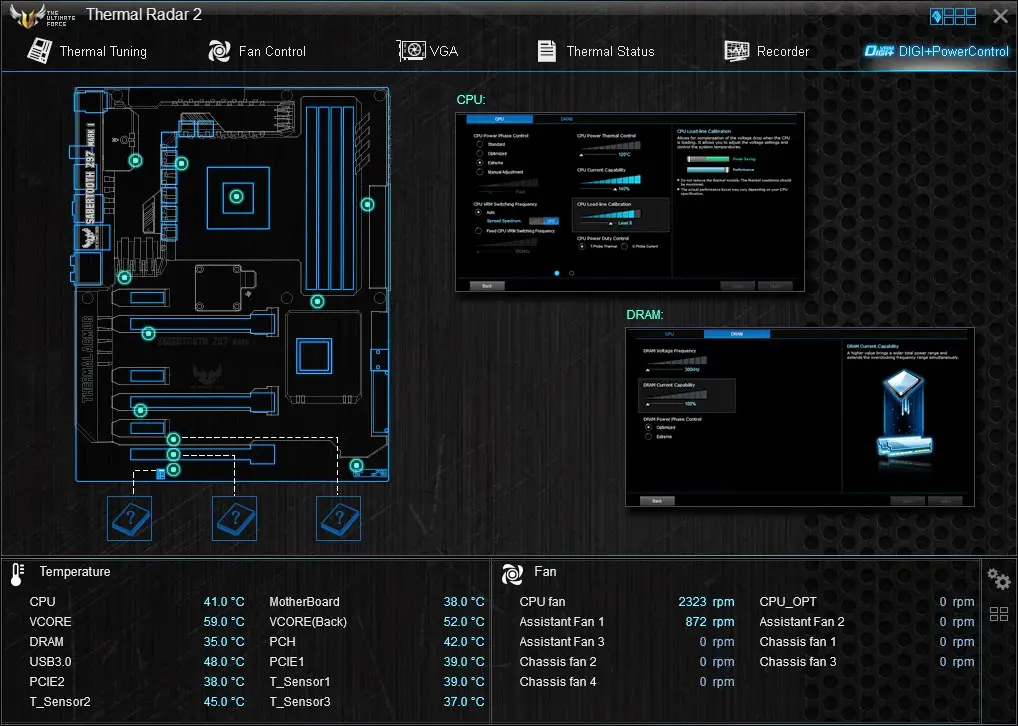Open the CPU power settings preview
The height and width of the screenshot is (726, 1018).
click(x=630, y=202)
